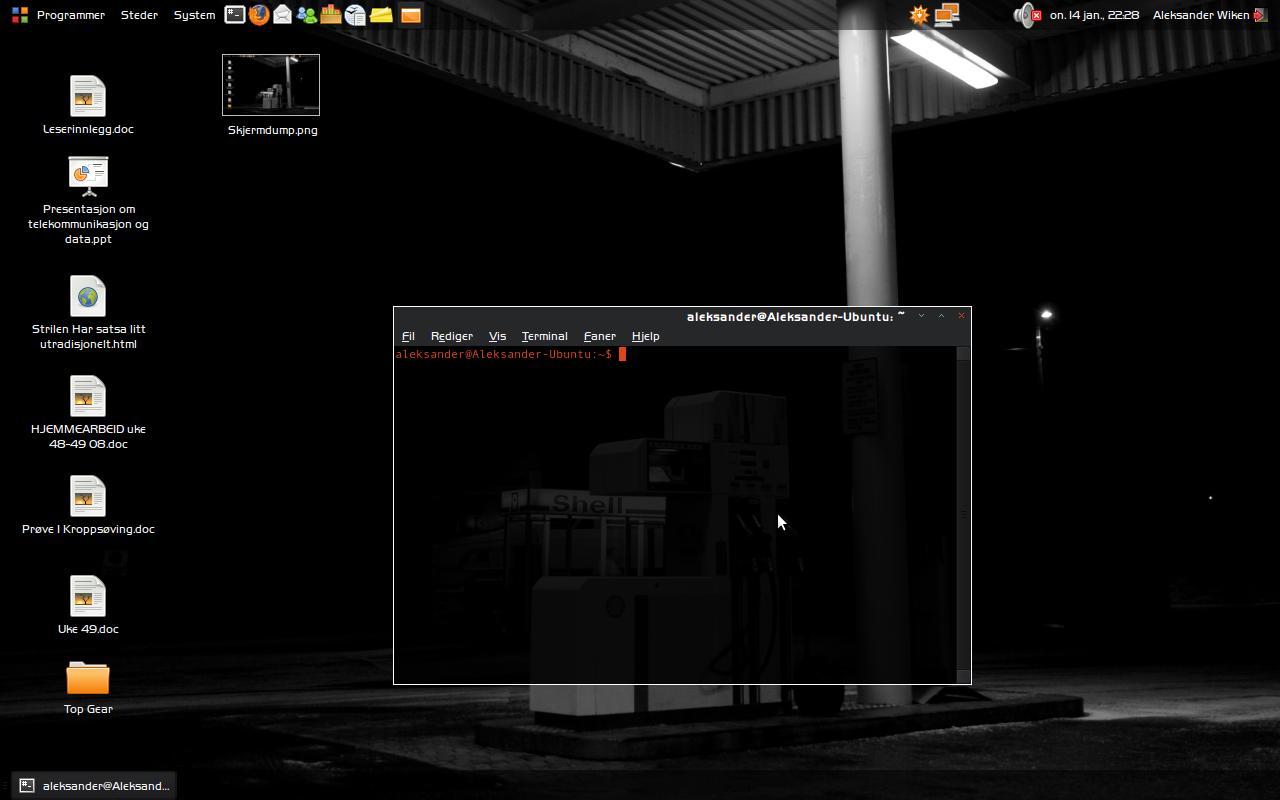The image size is (1280, 800).
Task: Open the System menu
Action: coord(194,15)
